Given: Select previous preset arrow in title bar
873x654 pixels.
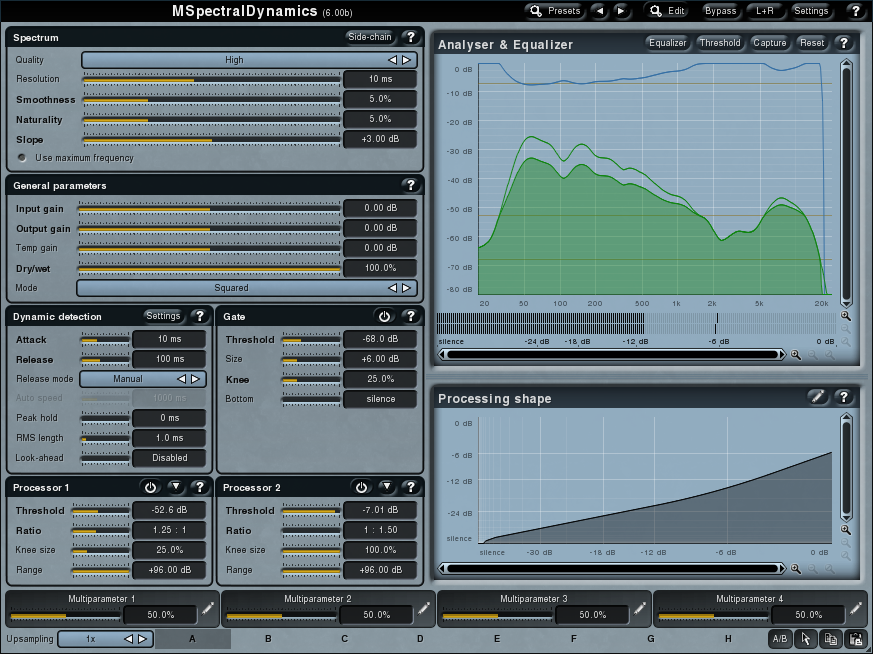Looking at the screenshot, I should click(600, 11).
